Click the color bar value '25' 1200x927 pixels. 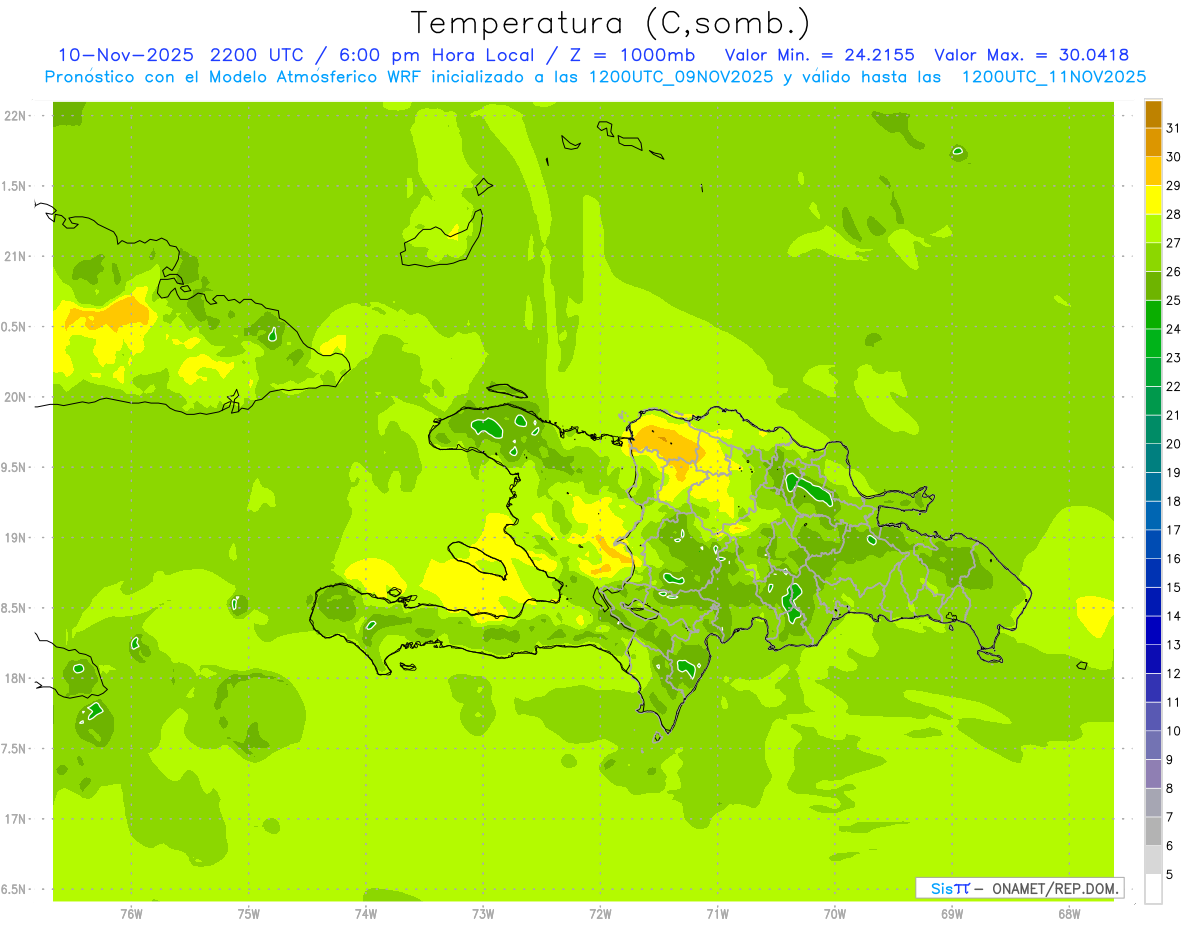click(x=1173, y=300)
